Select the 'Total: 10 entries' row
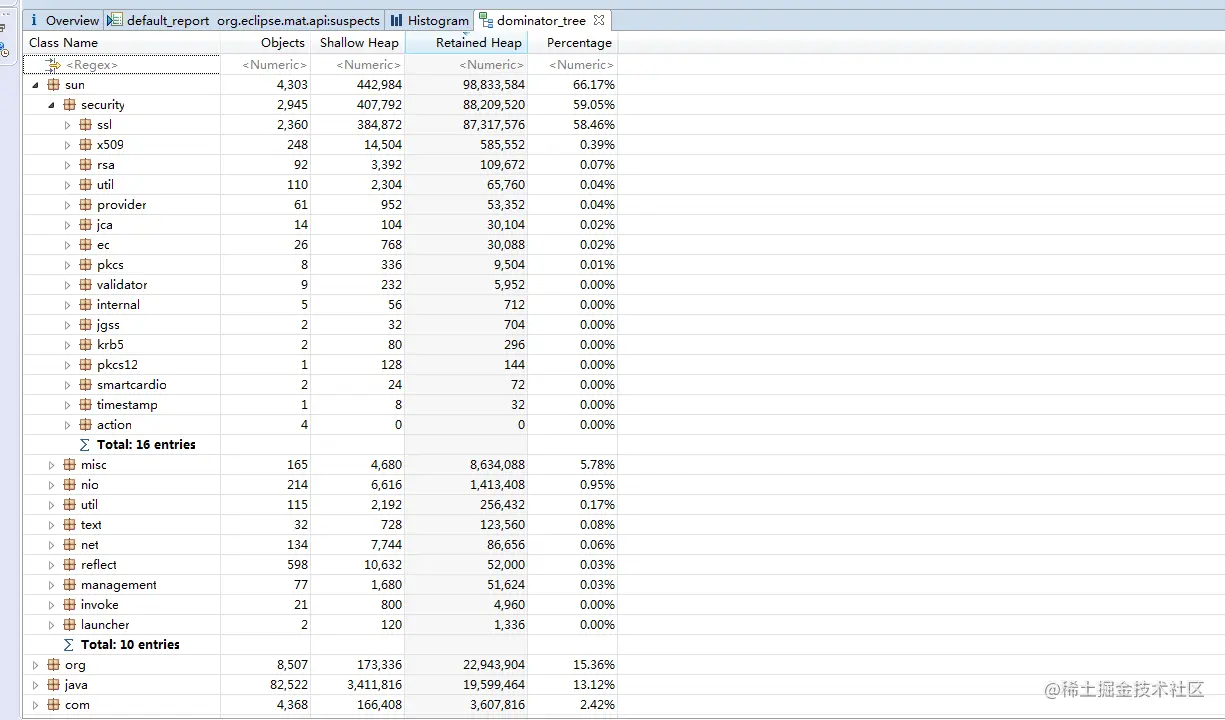 pyautogui.click(x=320, y=645)
